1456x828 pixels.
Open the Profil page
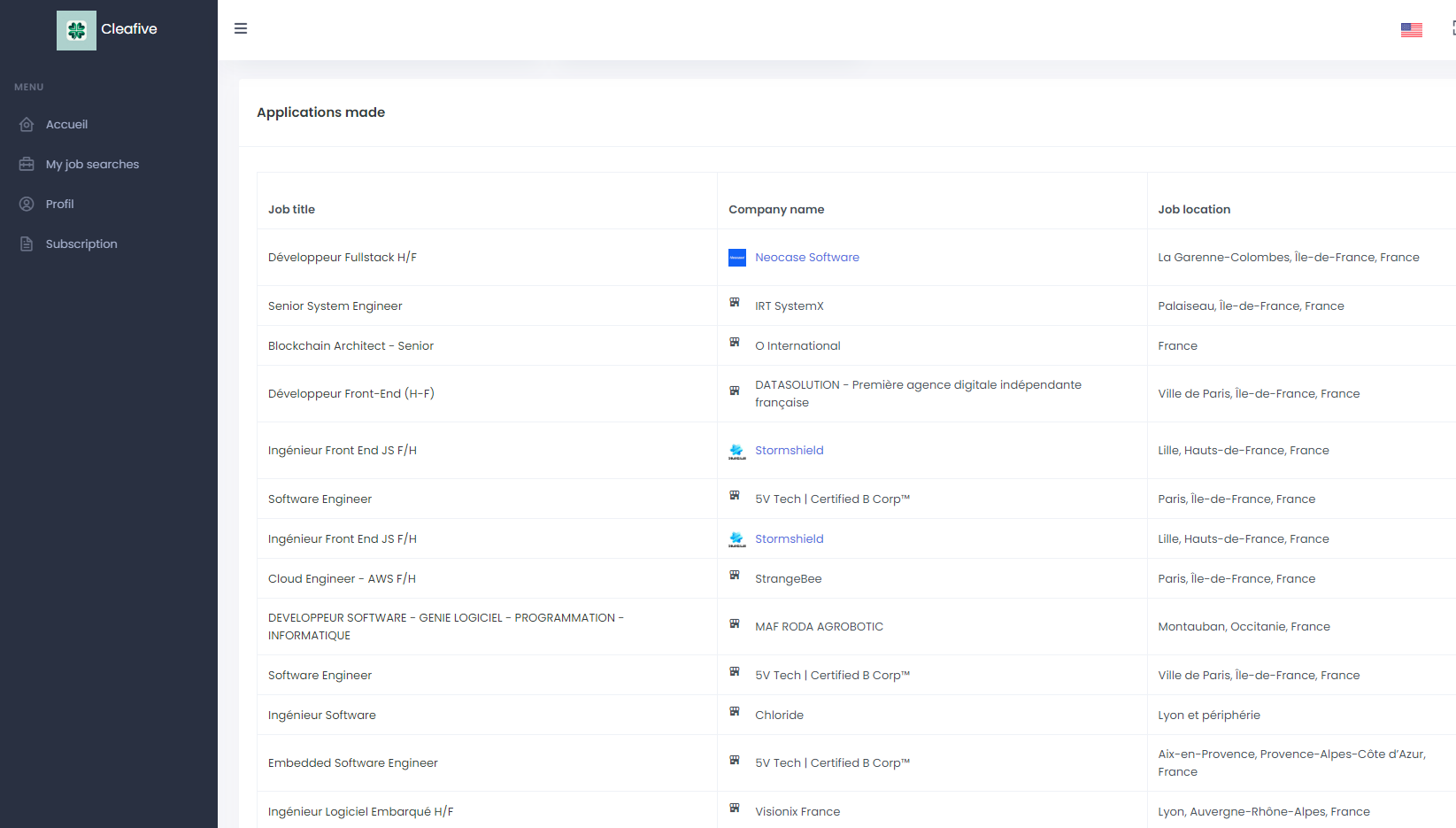click(x=59, y=204)
